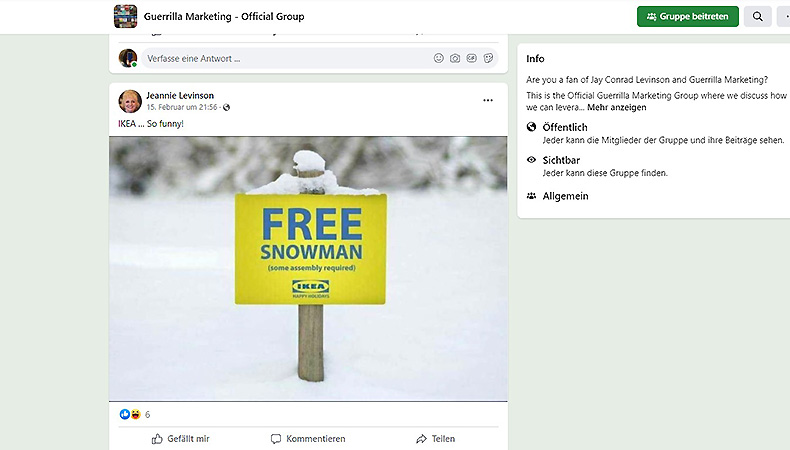Share the post with Teilen
The width and height of the screenshot is (790, 450).
pyautogui.click(x=436, y=439)
